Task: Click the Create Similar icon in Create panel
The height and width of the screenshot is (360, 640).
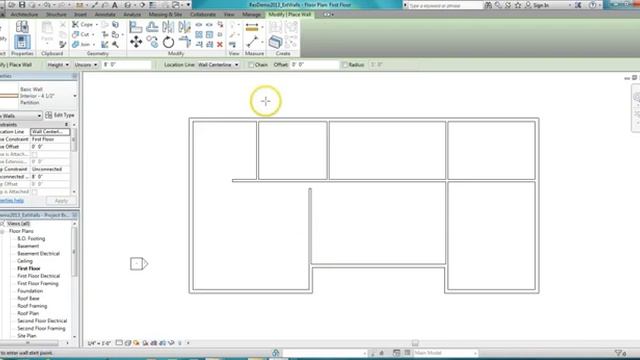Action: click(x=276, y=42)
